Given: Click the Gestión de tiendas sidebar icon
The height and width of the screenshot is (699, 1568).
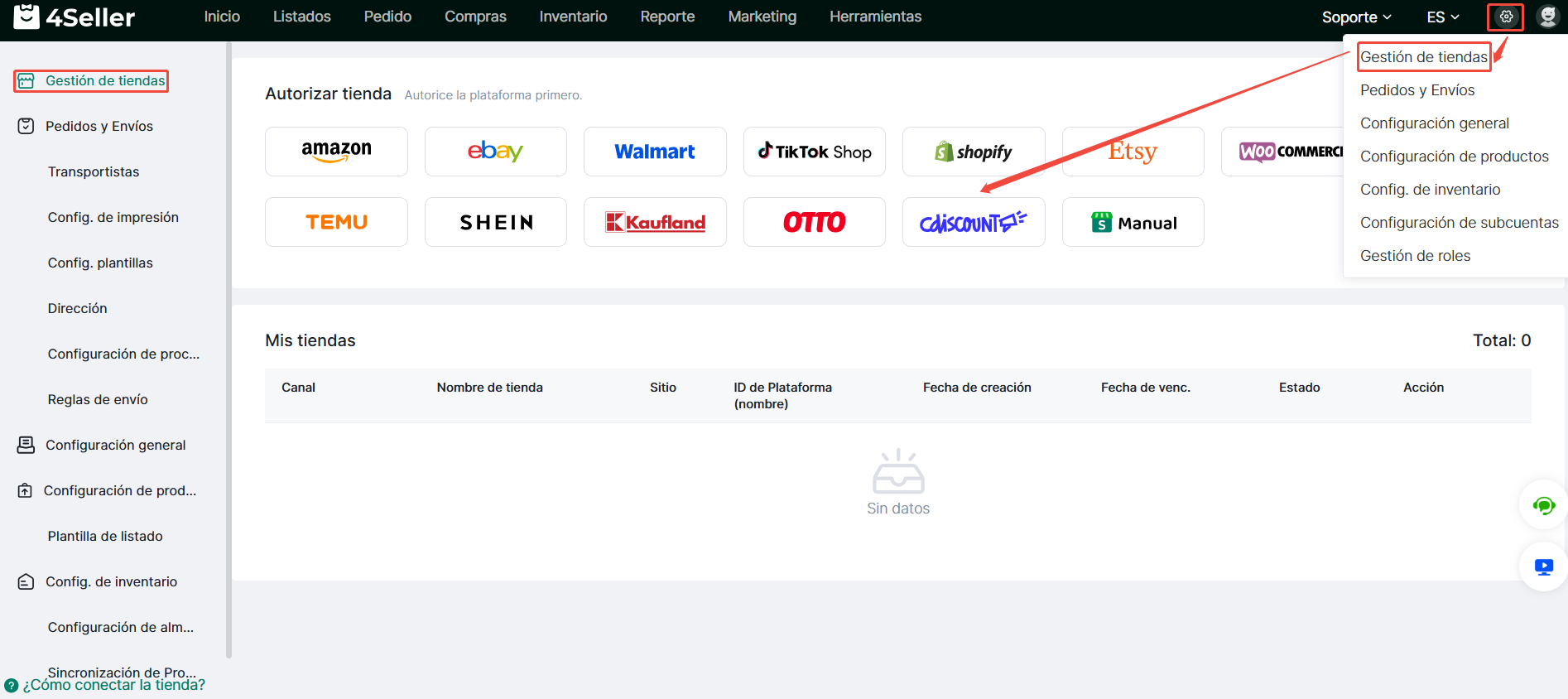Looking at the screenshot, I should pyautogui.click(x=26, y=81).
